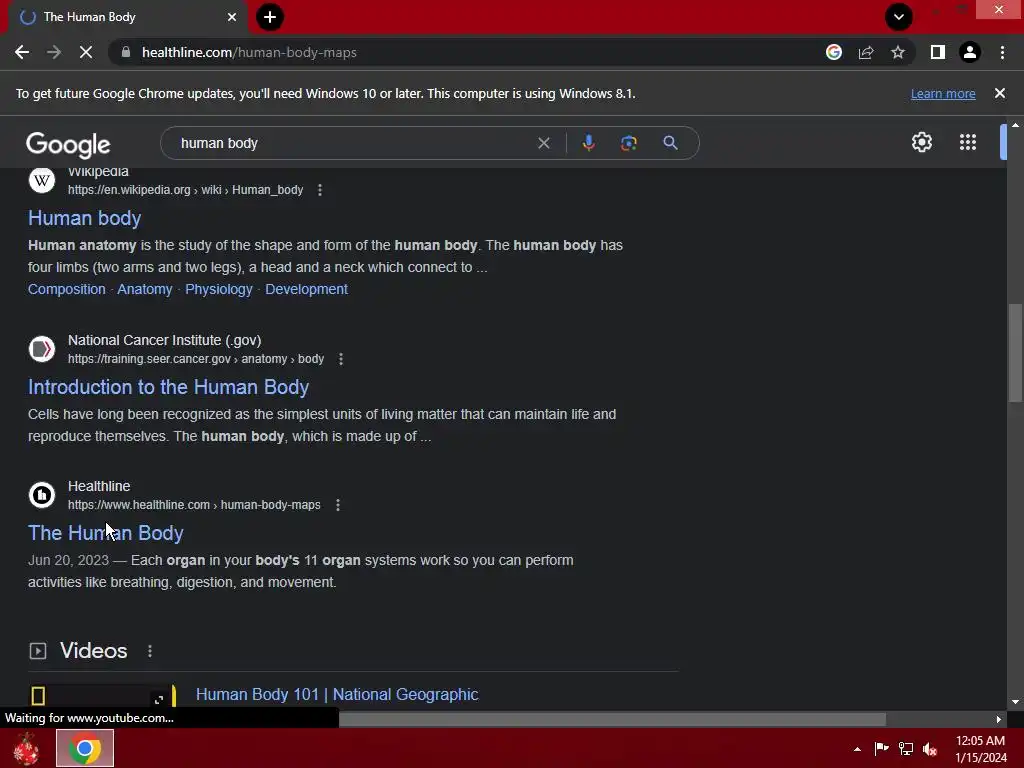The image size is (1024, 768).
Task: Open muted volume tray icon
Action: [x=931, y=748]
